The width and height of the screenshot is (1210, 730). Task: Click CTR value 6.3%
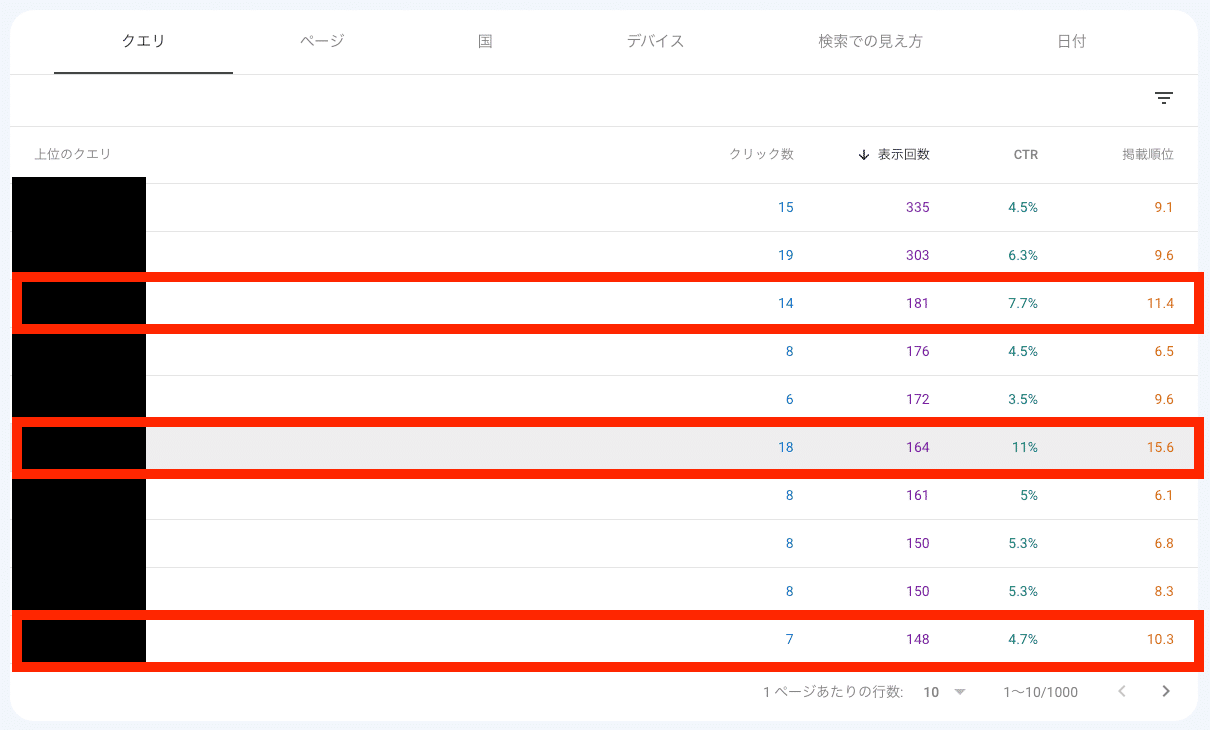[1023, 255]
